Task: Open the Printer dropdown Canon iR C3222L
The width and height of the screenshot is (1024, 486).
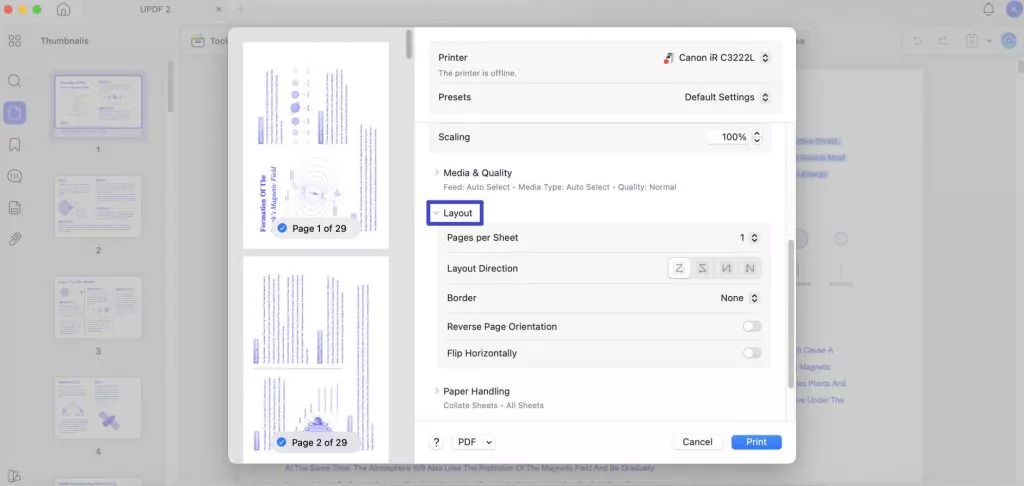Action: 716,57
